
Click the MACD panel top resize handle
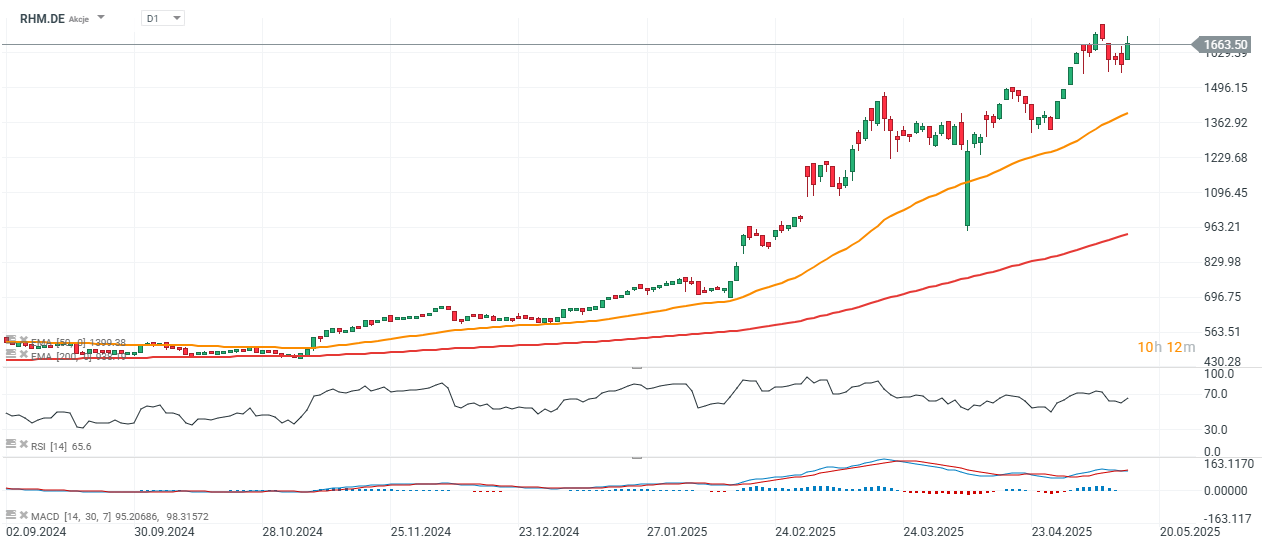coord(635,458)
